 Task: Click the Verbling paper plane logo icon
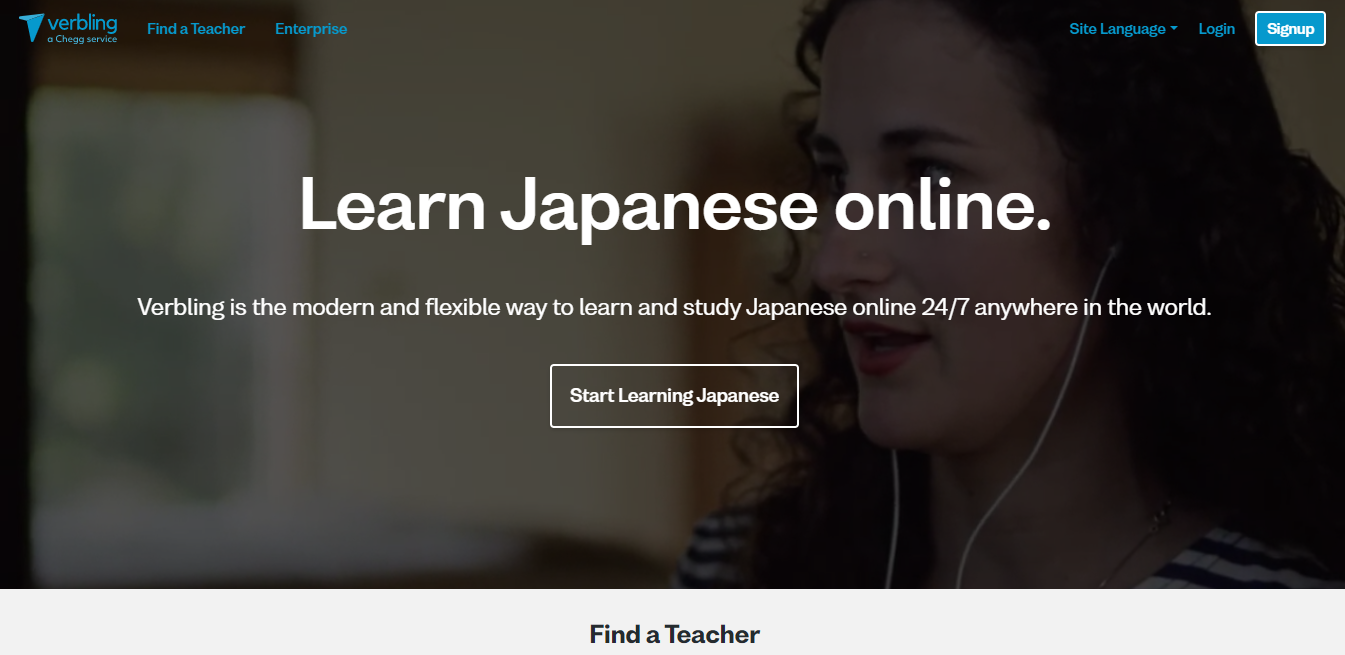(x=32, y=27)
